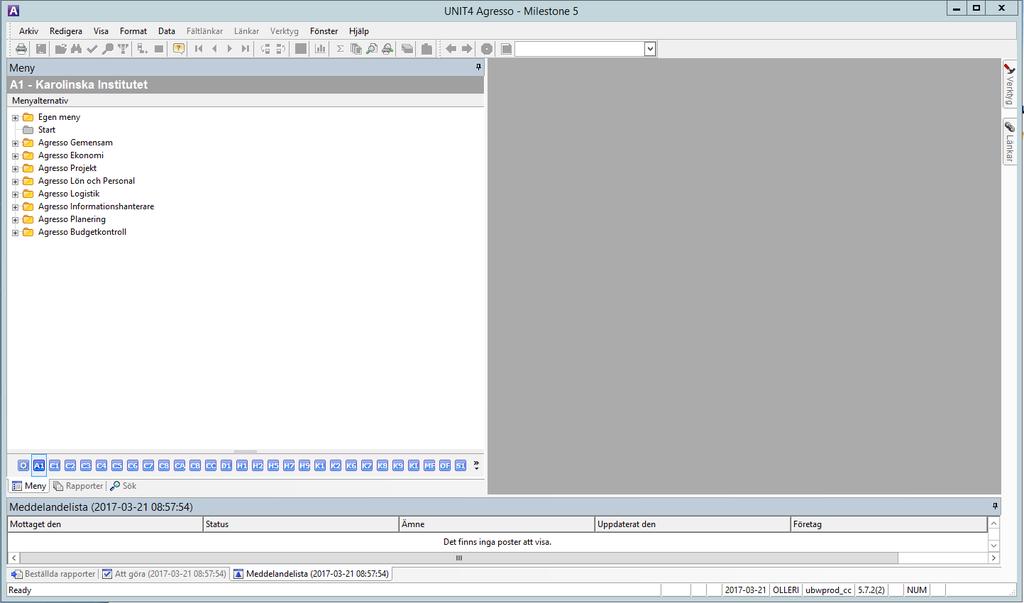Screen dimensions: 1024x603
Task: Go to next record arrow icon
Action: coord(229,49)
